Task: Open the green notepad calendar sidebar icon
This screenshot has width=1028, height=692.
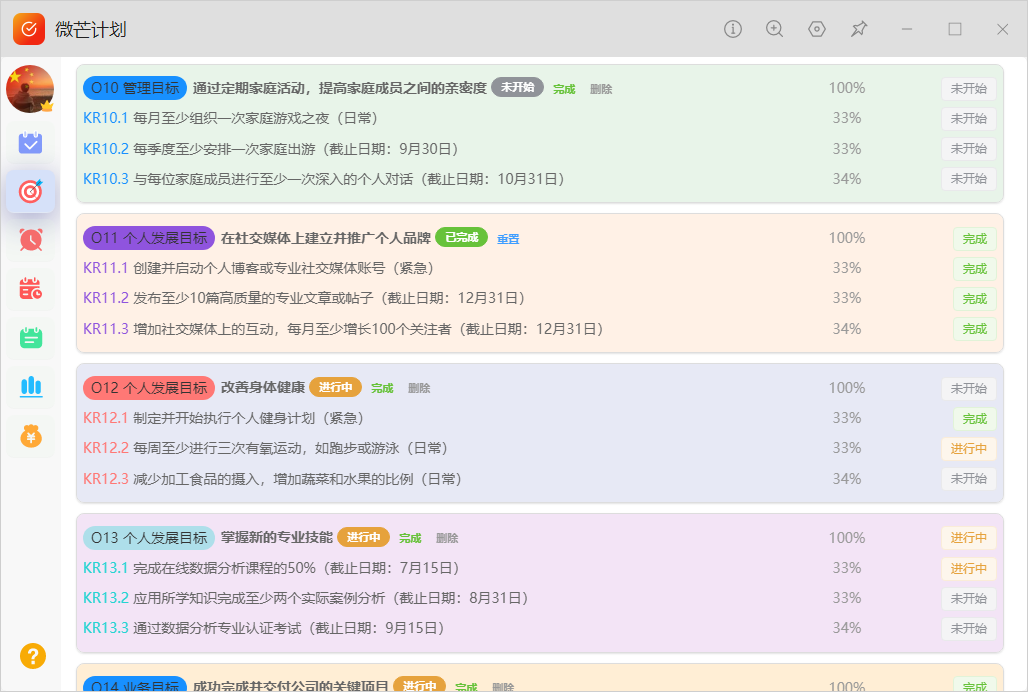Action: click(x=30, y=337)
